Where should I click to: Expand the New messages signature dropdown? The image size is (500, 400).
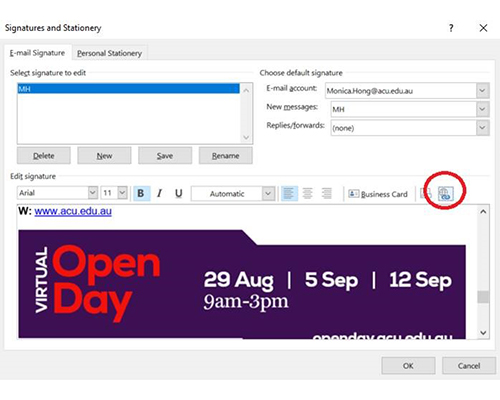[x=482, y=109]
